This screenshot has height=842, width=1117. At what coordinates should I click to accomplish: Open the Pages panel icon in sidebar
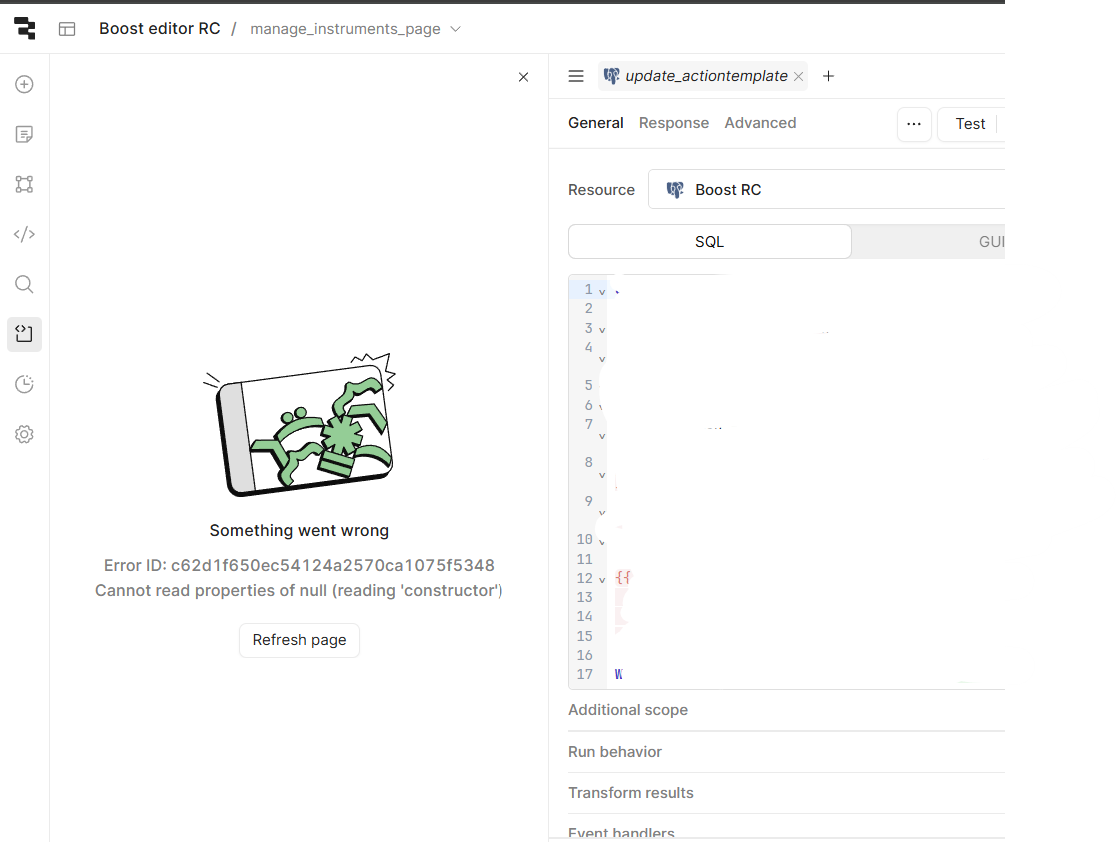coord(25,134)
